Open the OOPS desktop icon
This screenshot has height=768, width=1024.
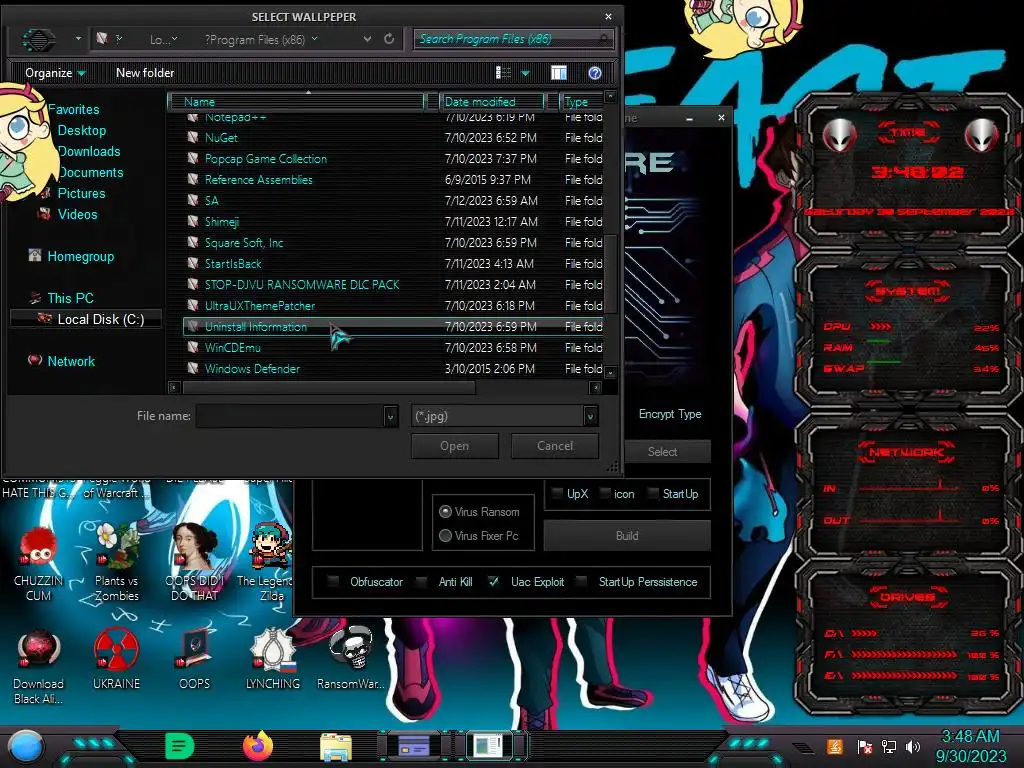tap(195, 660)
